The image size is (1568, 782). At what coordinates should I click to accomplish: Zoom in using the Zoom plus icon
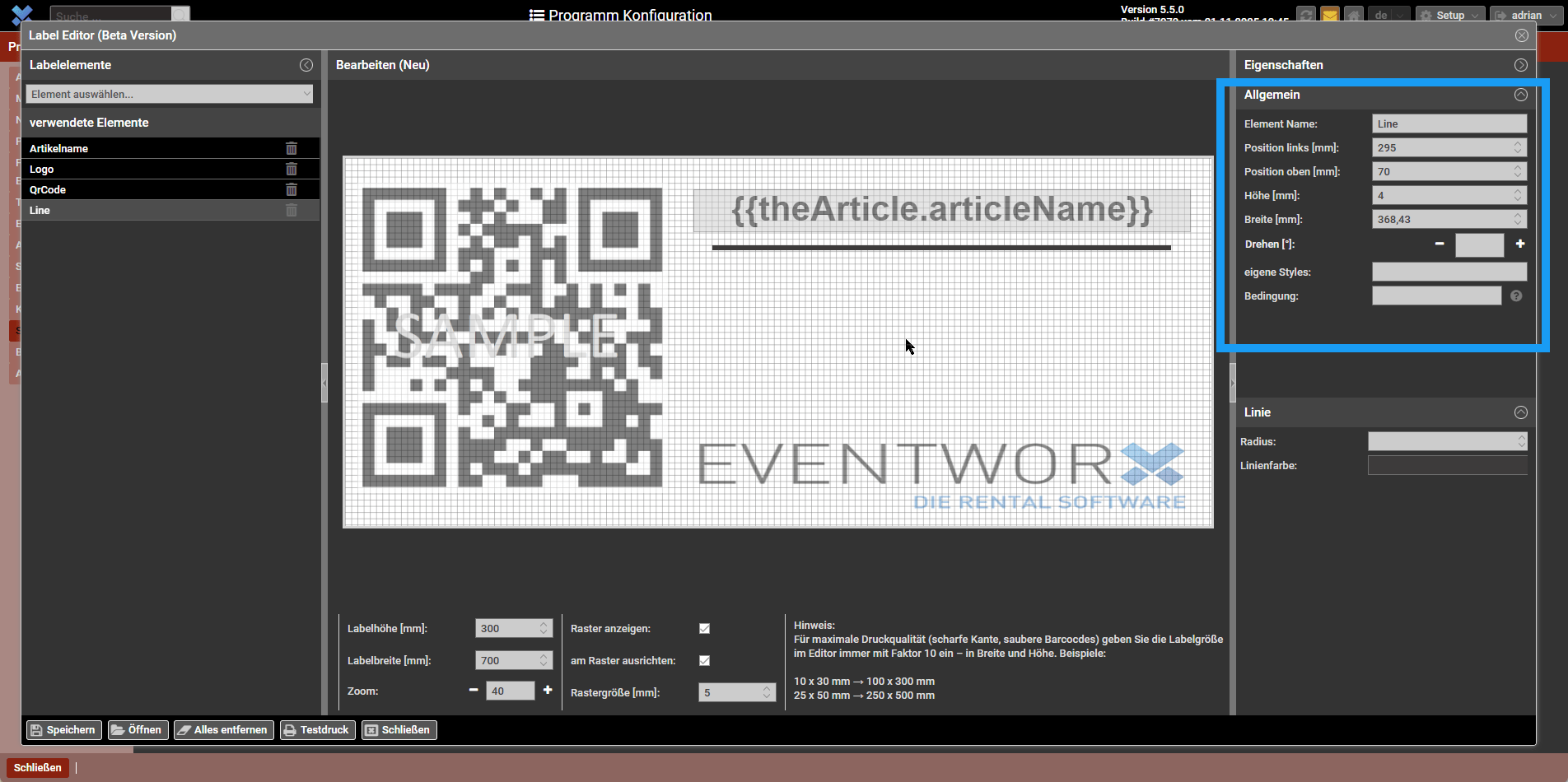point(548,690)
